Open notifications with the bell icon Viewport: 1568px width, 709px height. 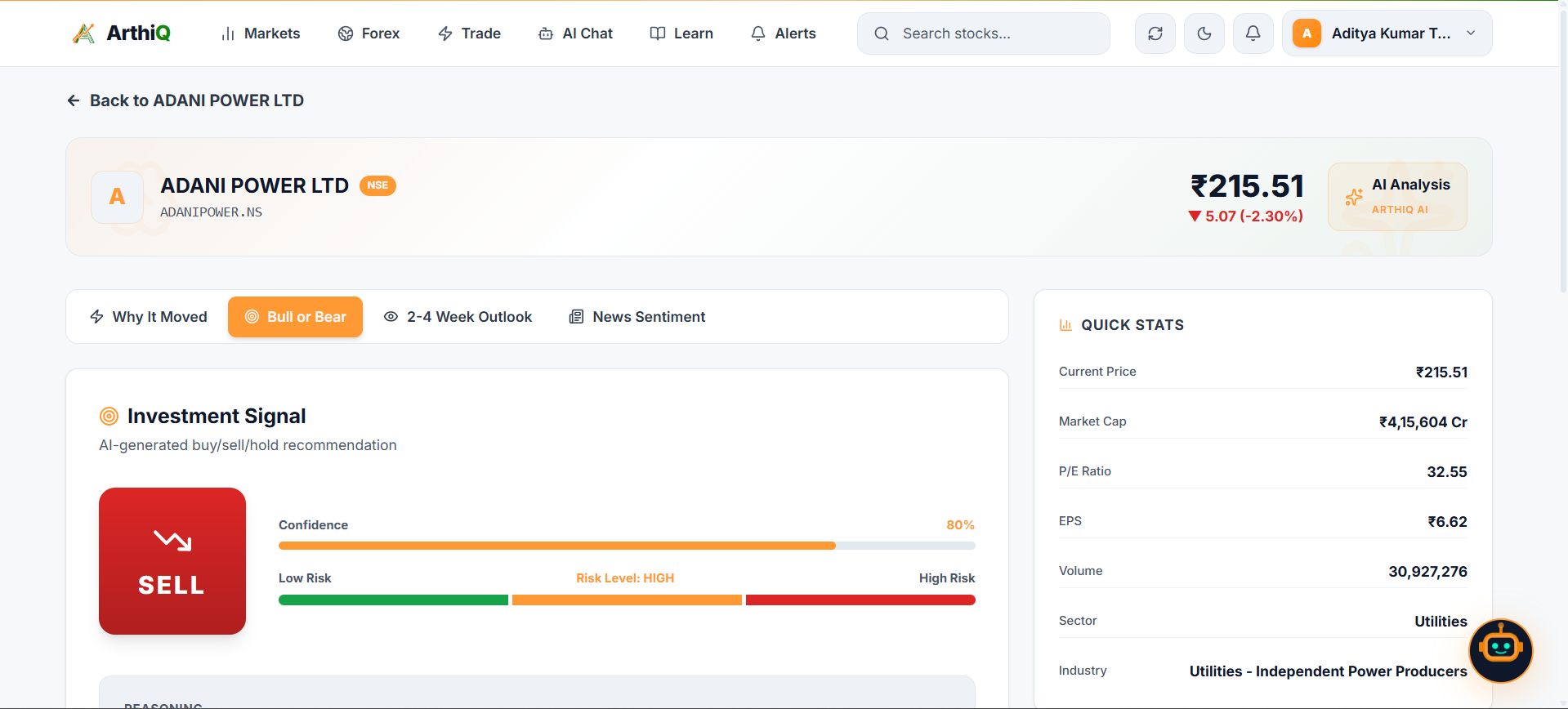point(1253,33)
